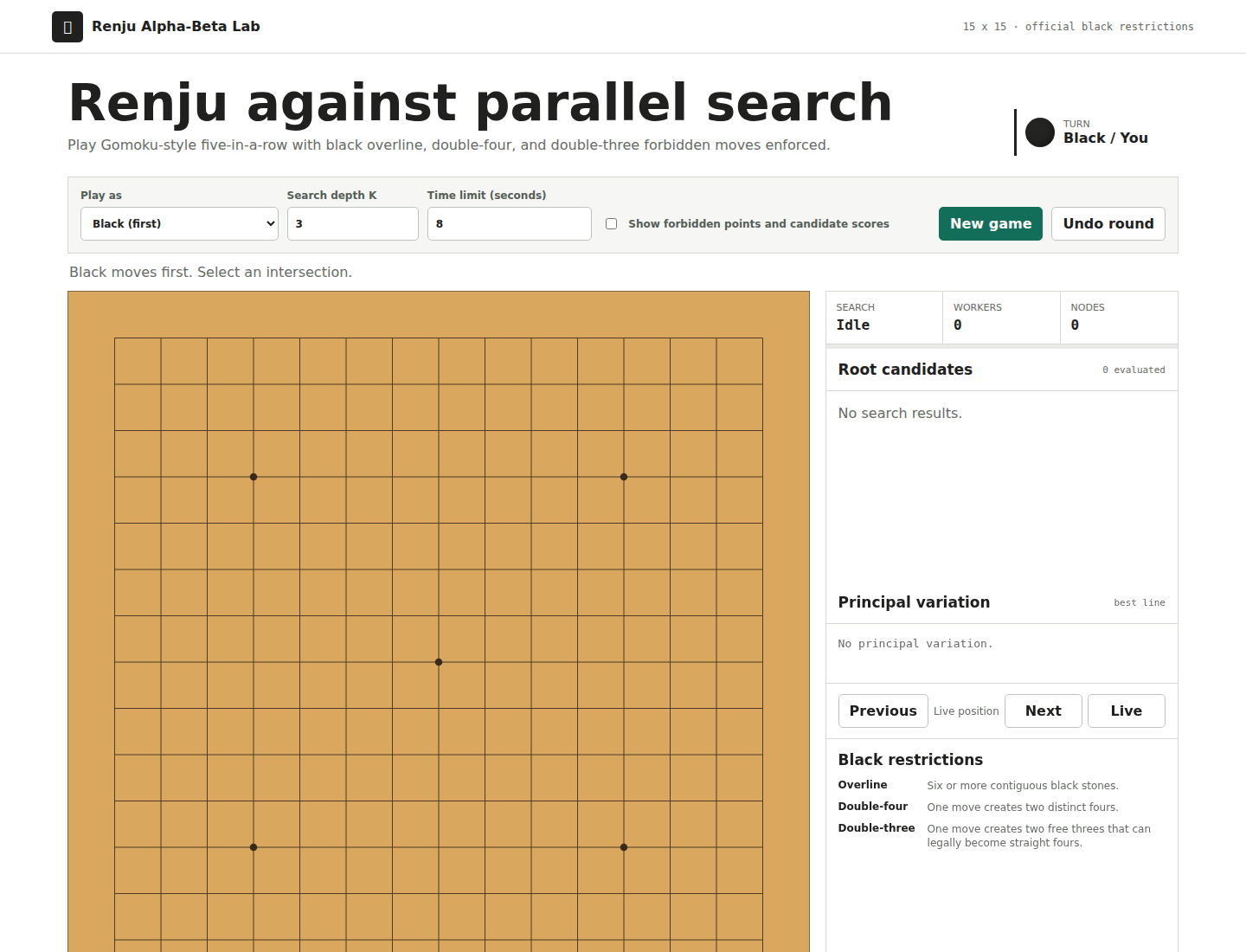The image size is (1246, 952).
Task: Click the Double-three restriction term
Action: [877, 828]
